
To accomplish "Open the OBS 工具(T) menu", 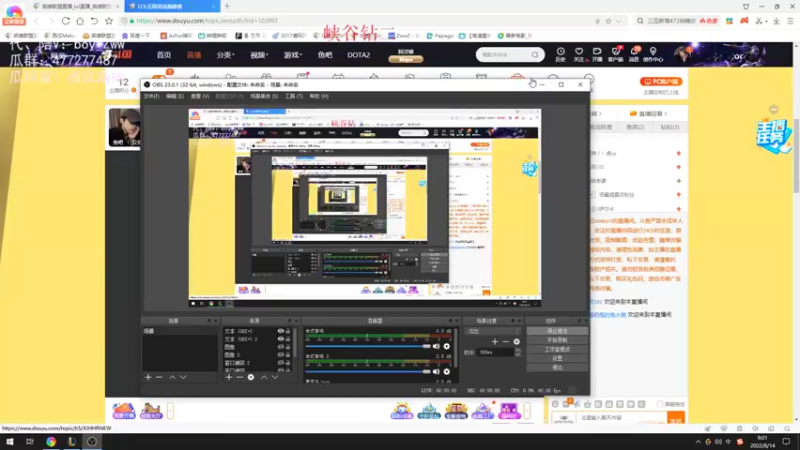I will coord(294,96).
